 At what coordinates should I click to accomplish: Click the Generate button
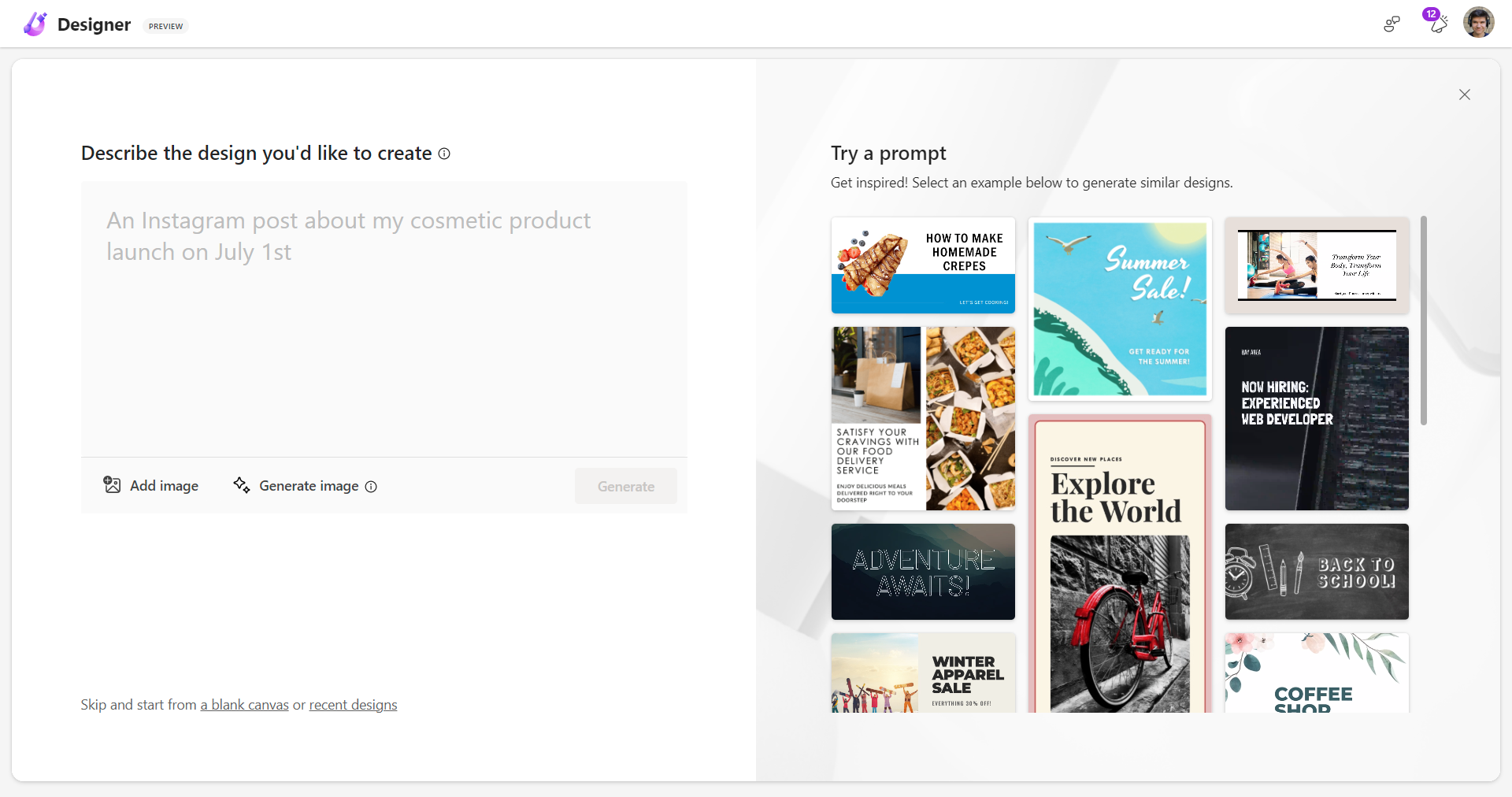625,486
